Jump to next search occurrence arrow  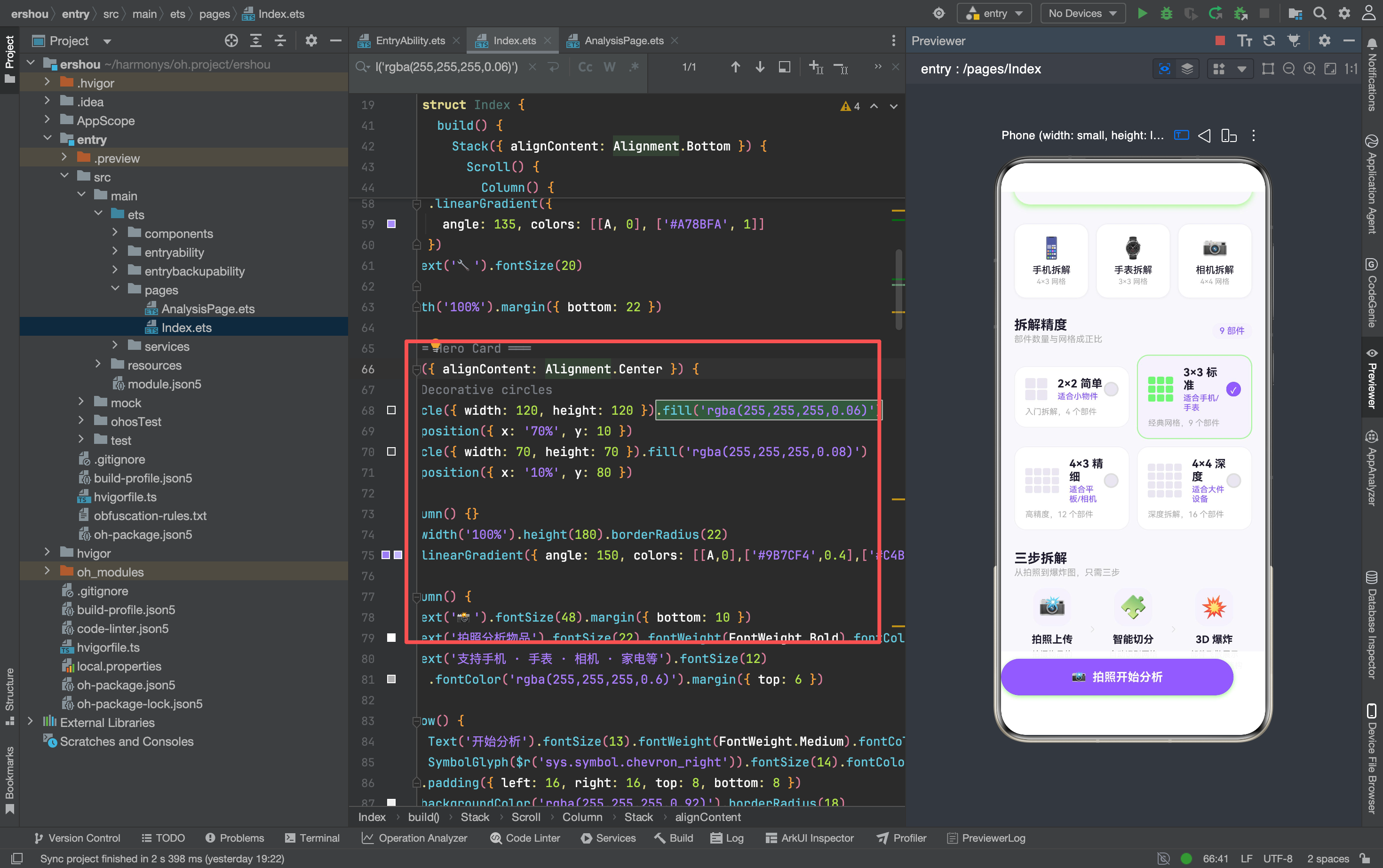click(x=759, y=67)
